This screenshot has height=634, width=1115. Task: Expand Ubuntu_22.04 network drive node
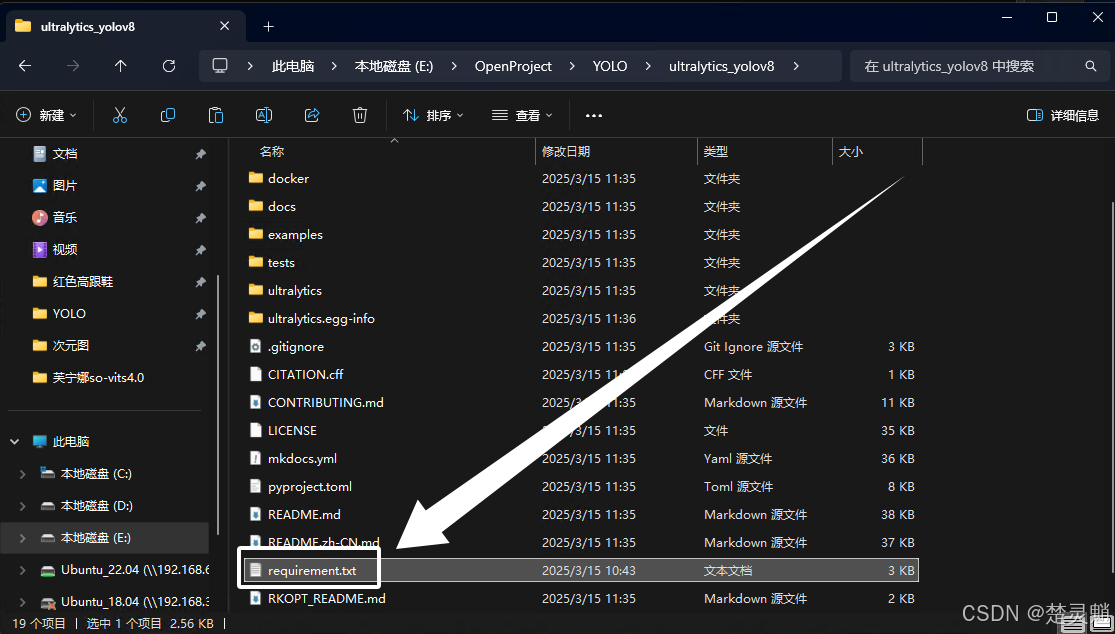23,570
